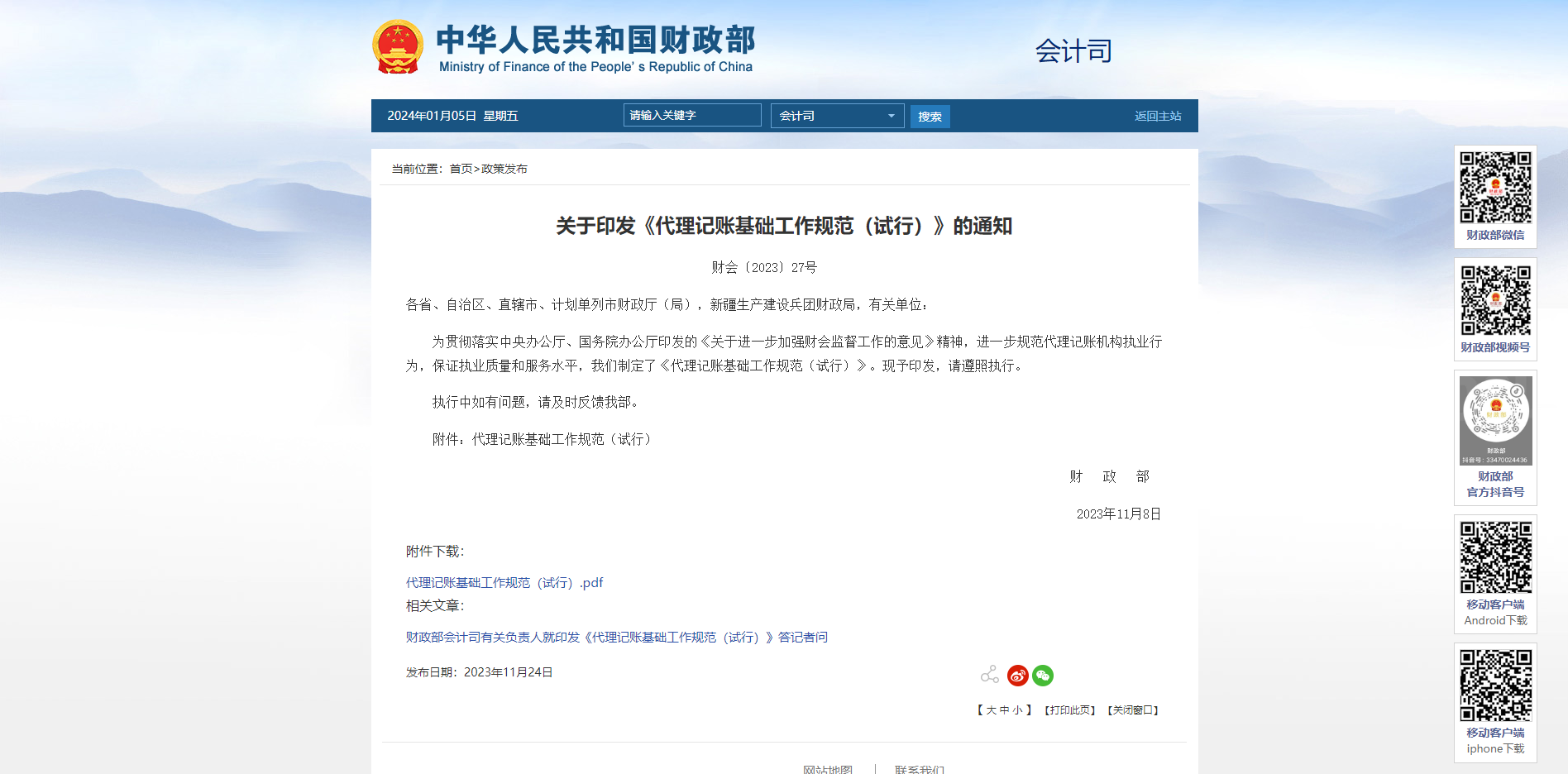
Task: Share the article to Weibo
Action: pyautogui.click(x=1018, y=676)
